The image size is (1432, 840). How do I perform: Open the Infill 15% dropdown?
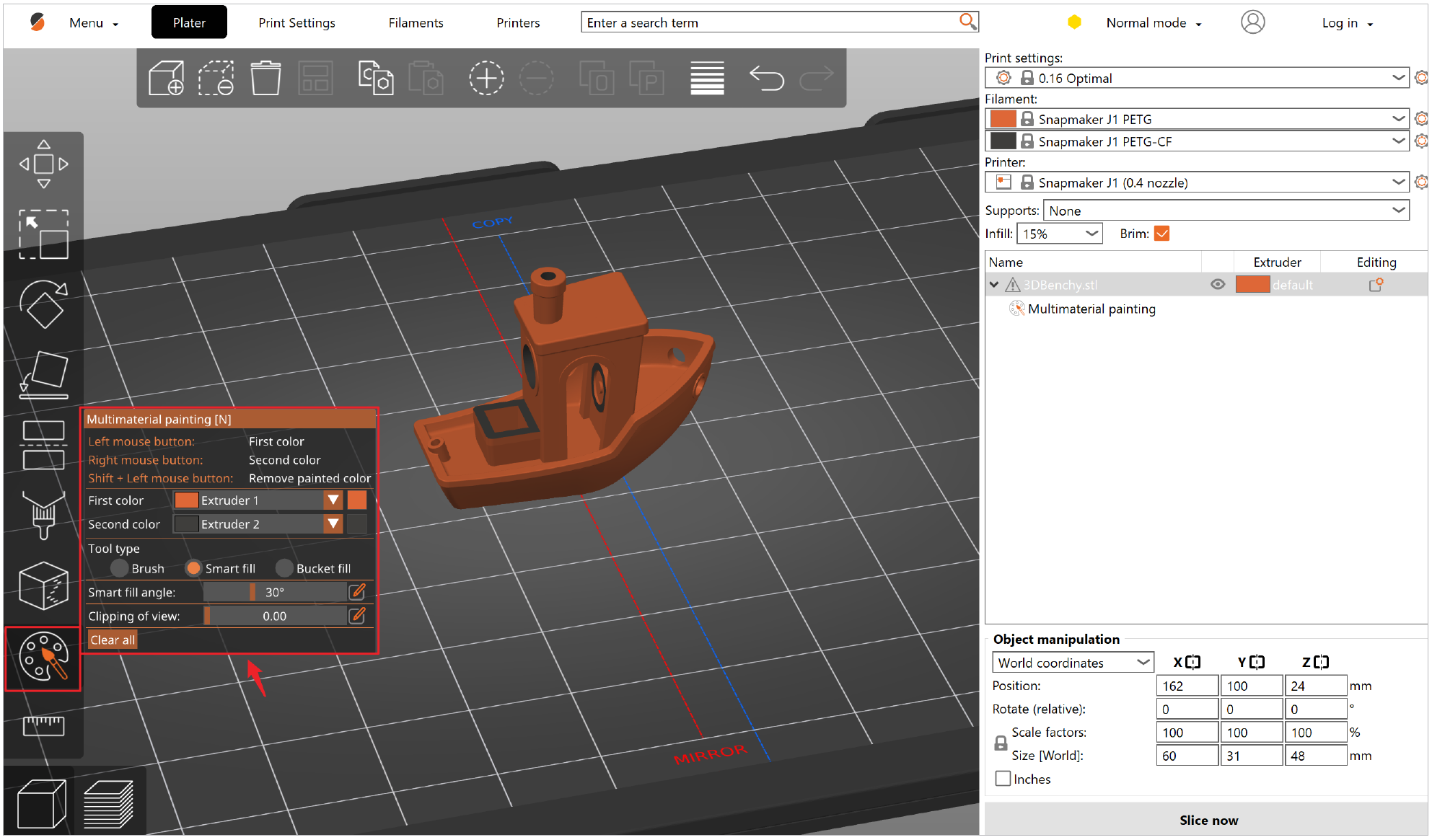pos(1059,234)
